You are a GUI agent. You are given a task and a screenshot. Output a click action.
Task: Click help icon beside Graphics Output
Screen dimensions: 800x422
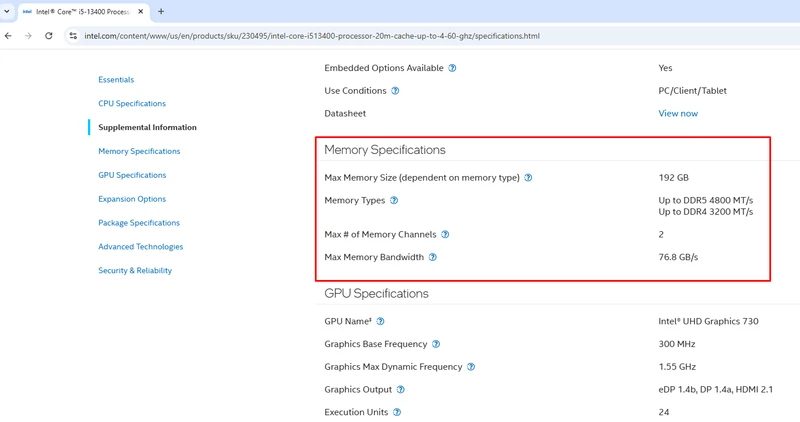(401, 389)
